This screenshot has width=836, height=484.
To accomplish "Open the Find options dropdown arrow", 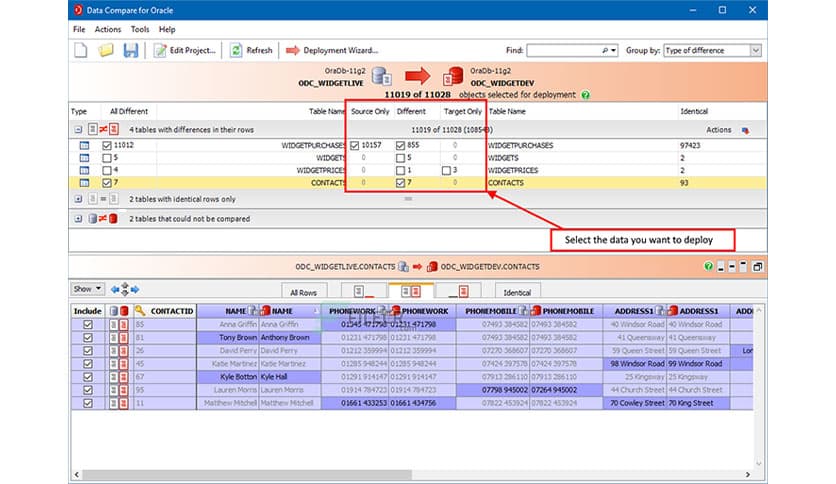I will pos(614,50).
